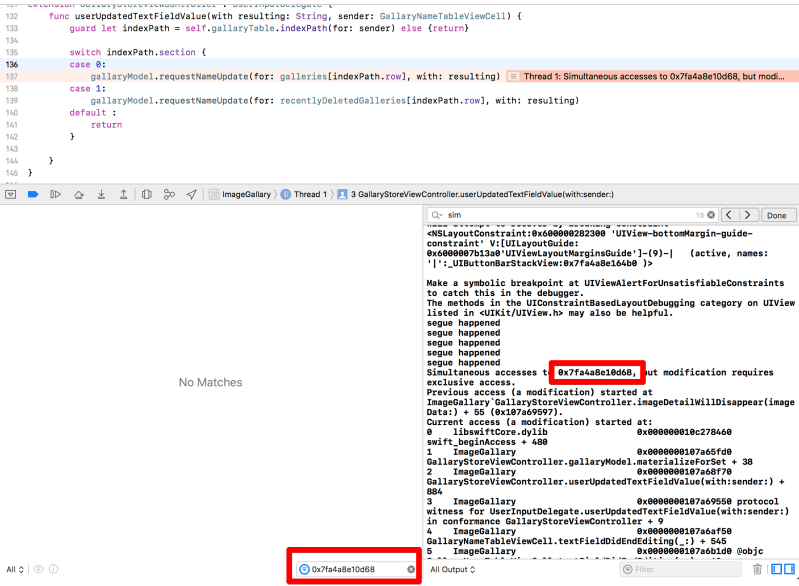Deactivate breakpoints with the blue breakpoint icon
The image size is (799, 586).
click(33, 194)
